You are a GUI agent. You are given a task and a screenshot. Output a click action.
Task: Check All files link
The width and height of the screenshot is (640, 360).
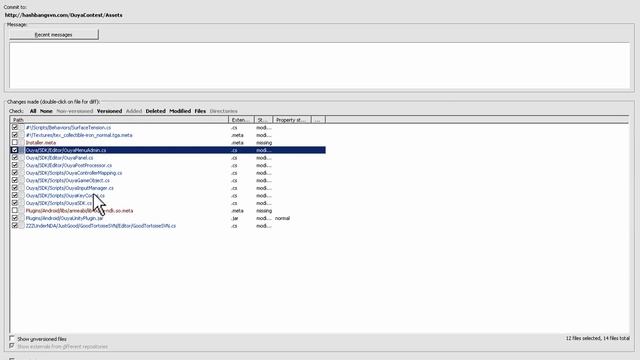coord(33,111)
